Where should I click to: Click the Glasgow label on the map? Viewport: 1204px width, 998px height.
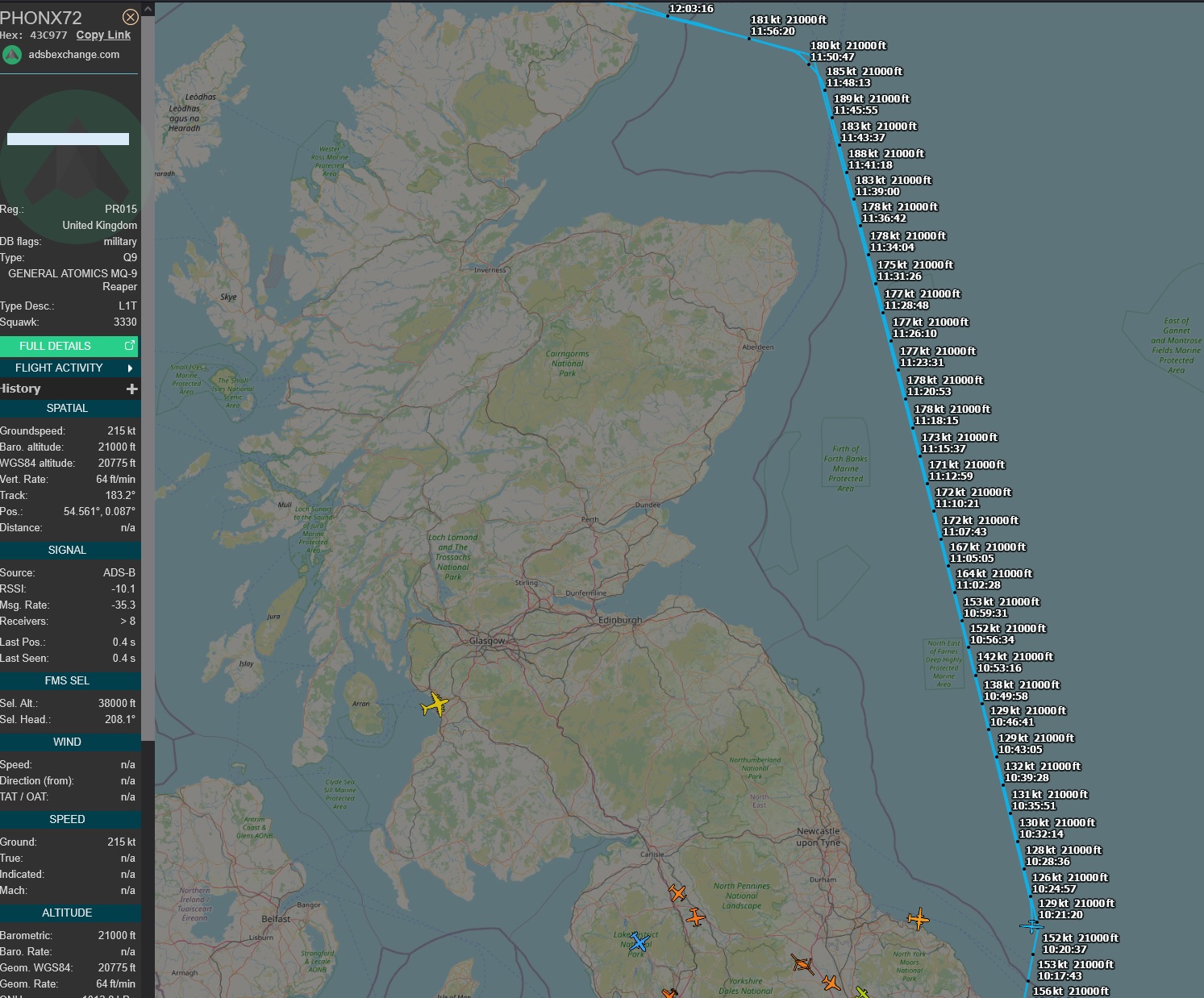click(488, 642)
